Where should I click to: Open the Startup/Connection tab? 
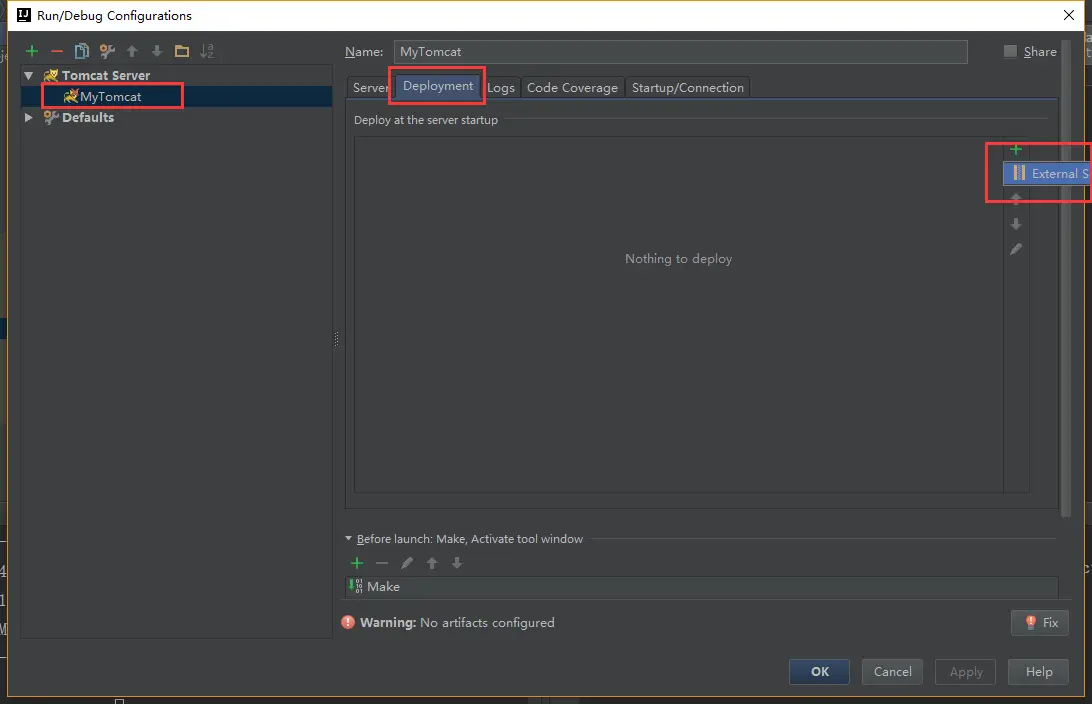(x=687, y=88)
